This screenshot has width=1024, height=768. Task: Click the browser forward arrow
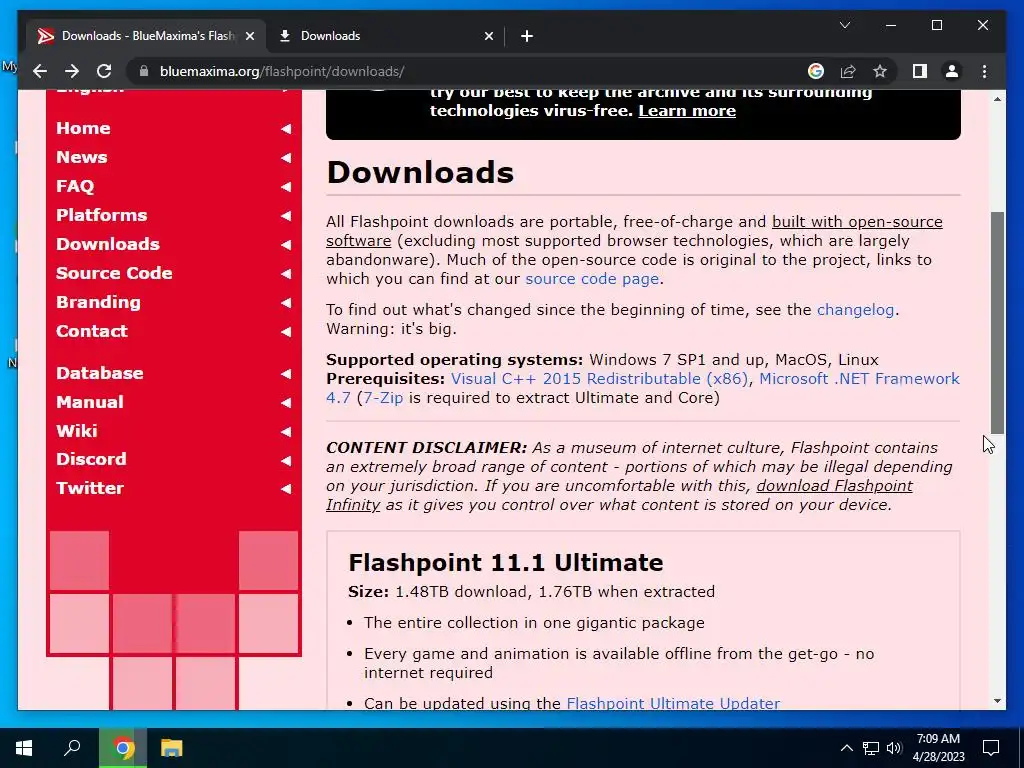[72, 71]
